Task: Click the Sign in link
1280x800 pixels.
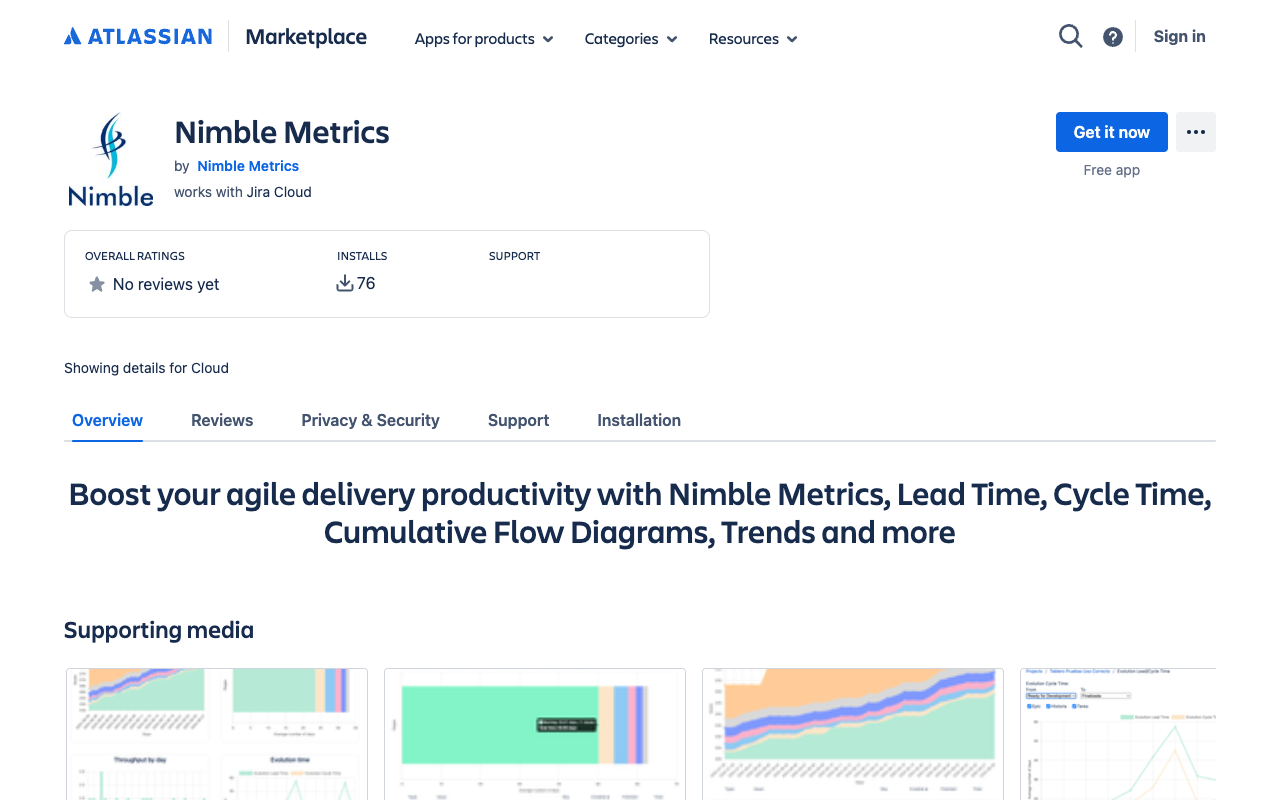Action: click(x=1179, y=36)
